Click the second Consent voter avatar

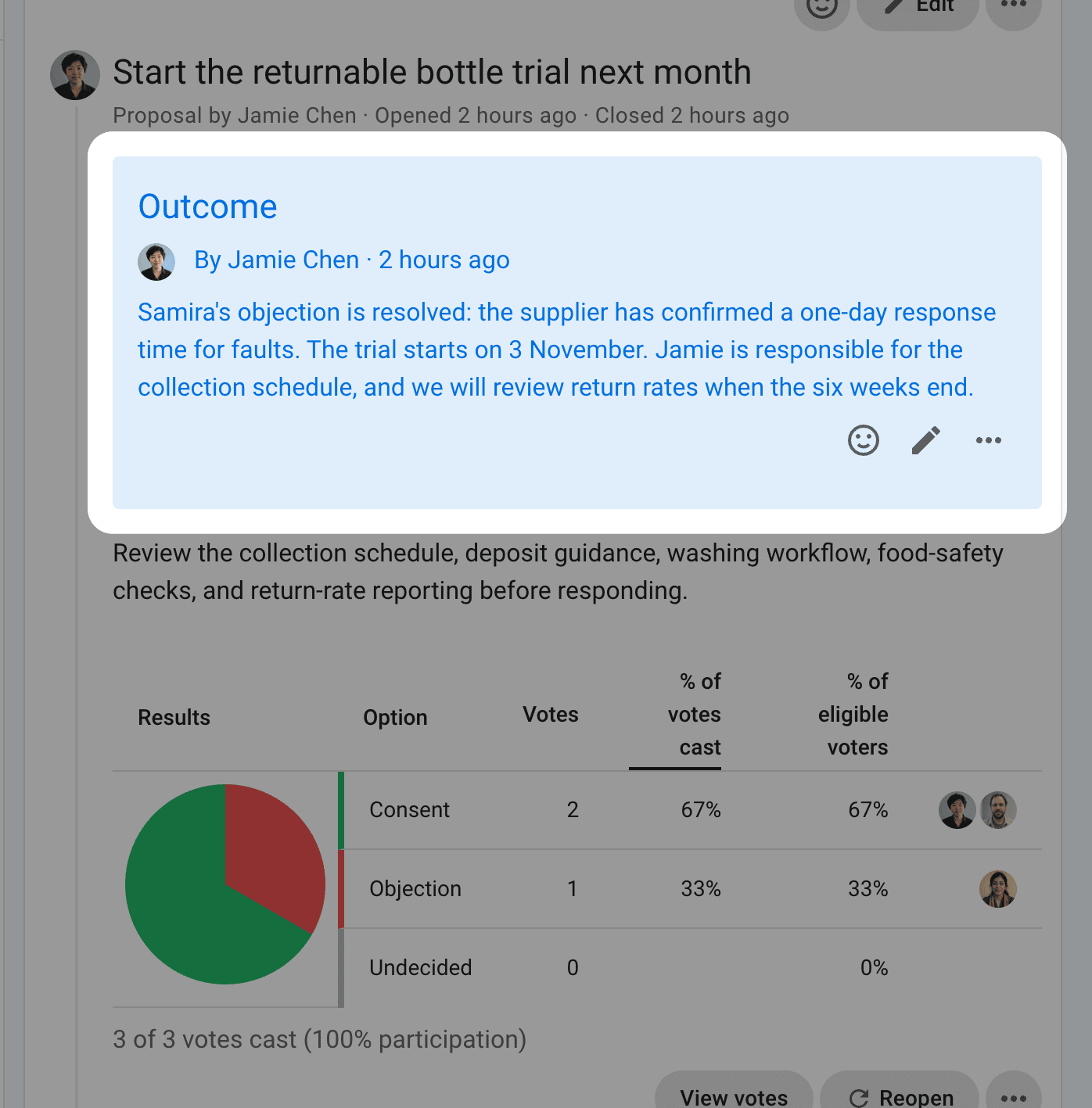(998, 810)
